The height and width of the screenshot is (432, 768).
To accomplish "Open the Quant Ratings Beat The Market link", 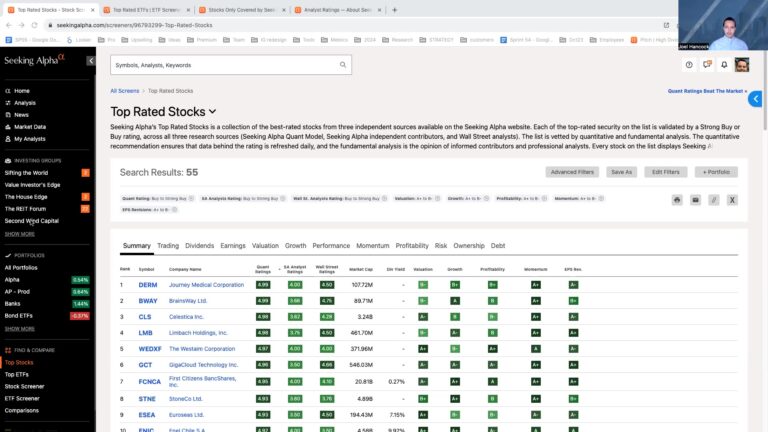I will pyautogui.click(x=707, y=91).
